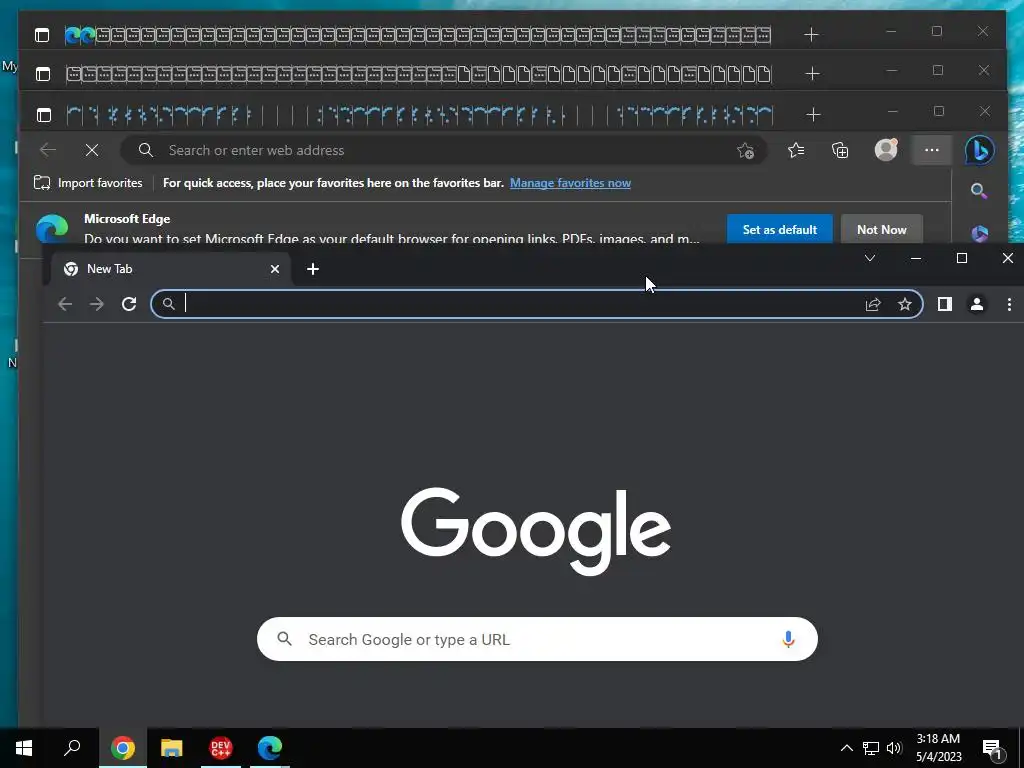Set Edge as default browser
Screen dimensions: 1024x768
coord(779,230)
